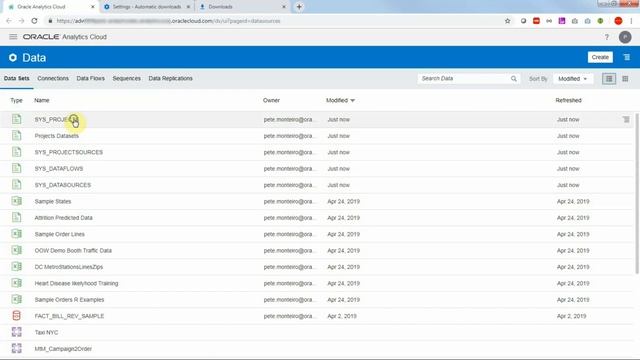This screenshot has height=360, width=640.
Task: Click the file icon for SYS_DATASOURCES
Action: [16, 184]
